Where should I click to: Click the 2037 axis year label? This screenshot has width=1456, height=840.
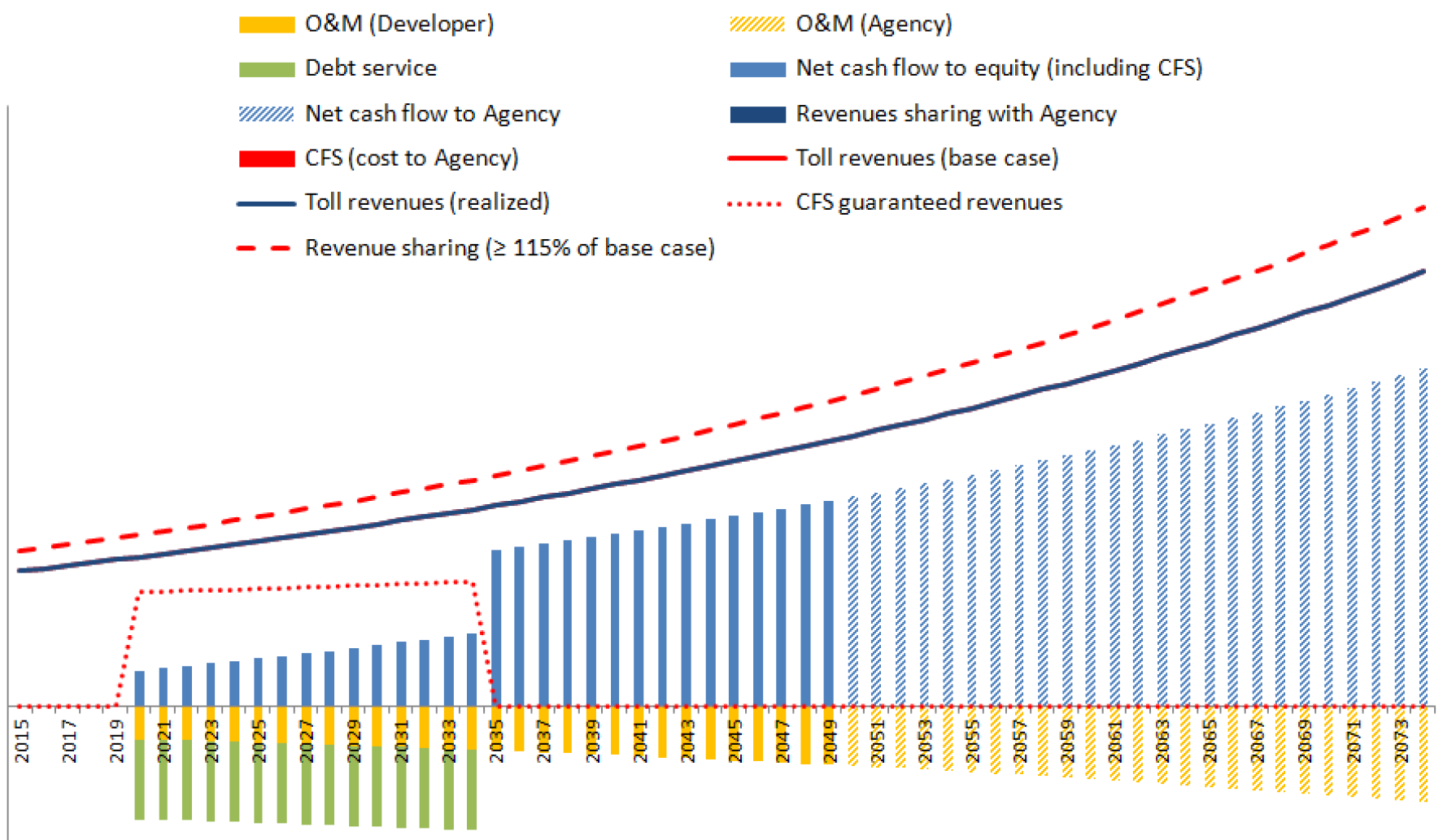coord(544,741)
